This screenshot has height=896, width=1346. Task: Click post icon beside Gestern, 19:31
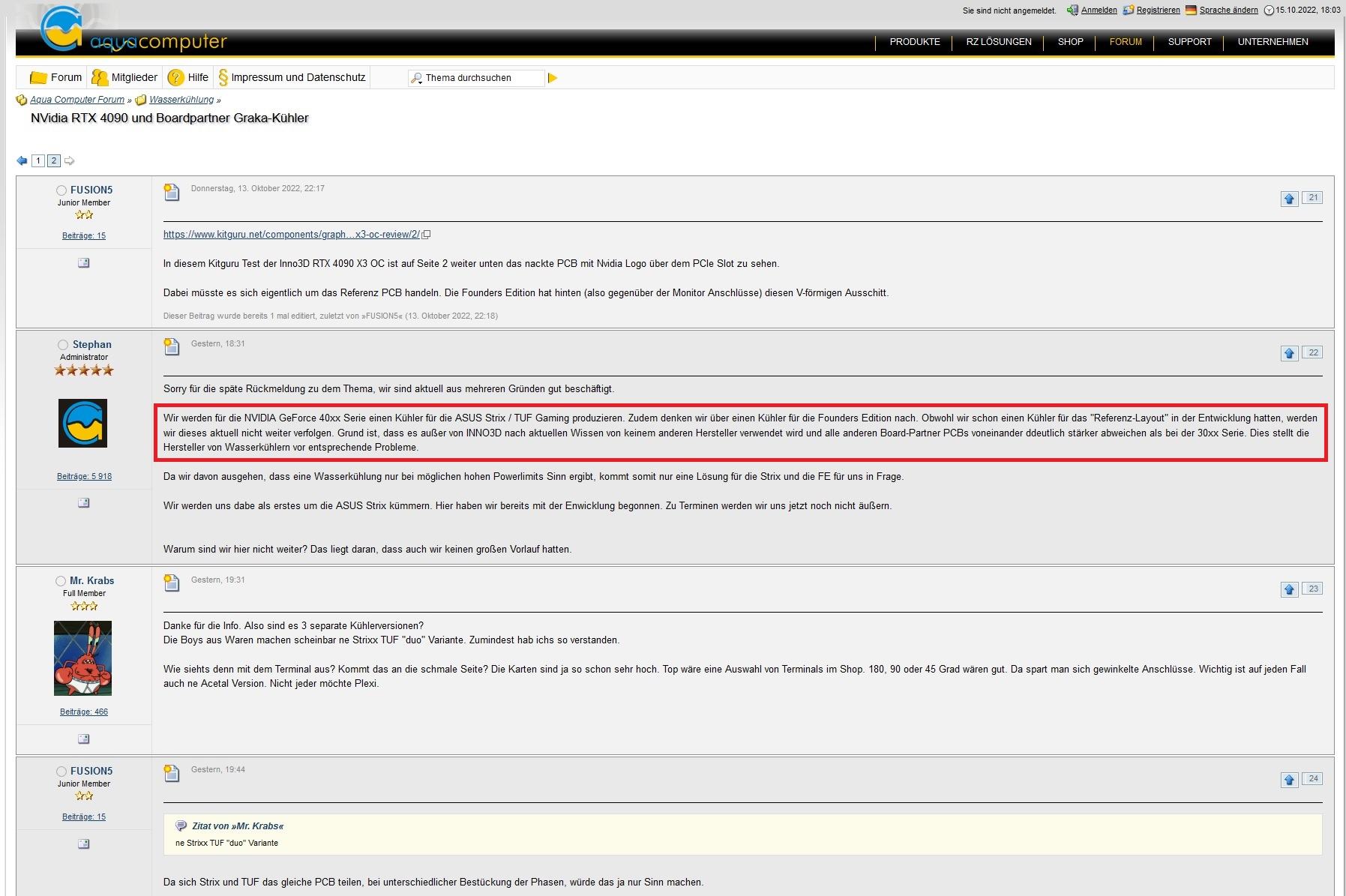(x=172, y=583)
